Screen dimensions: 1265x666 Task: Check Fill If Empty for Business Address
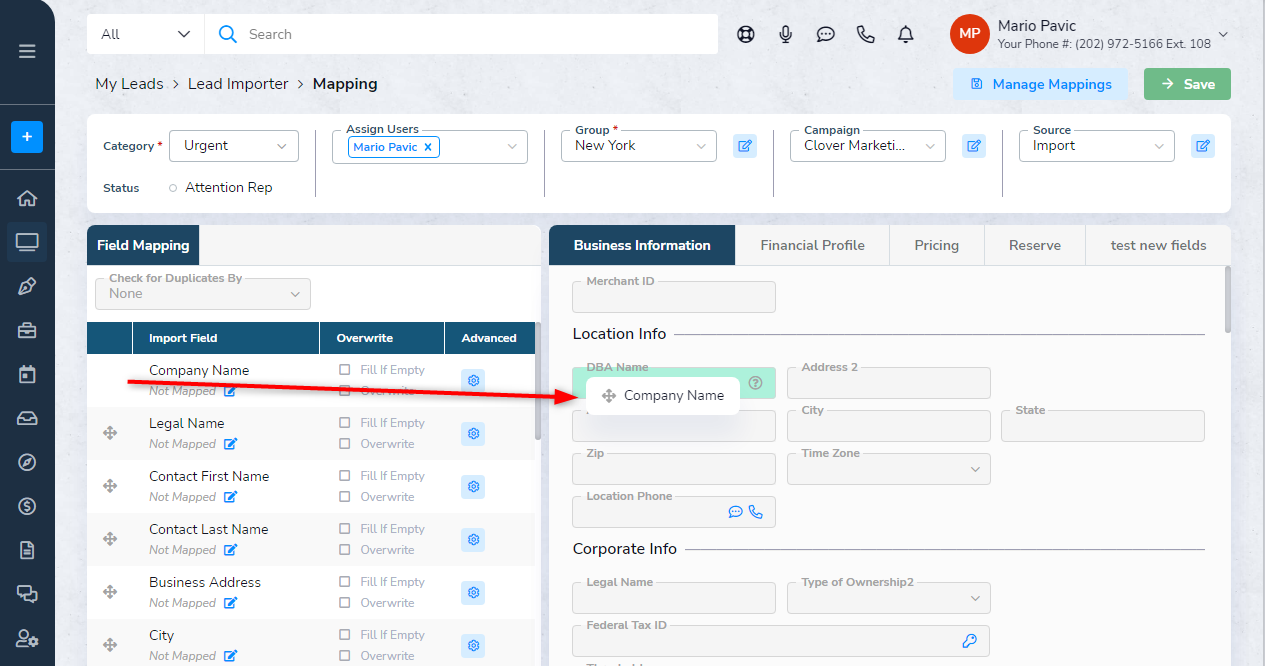click(345, 582)
